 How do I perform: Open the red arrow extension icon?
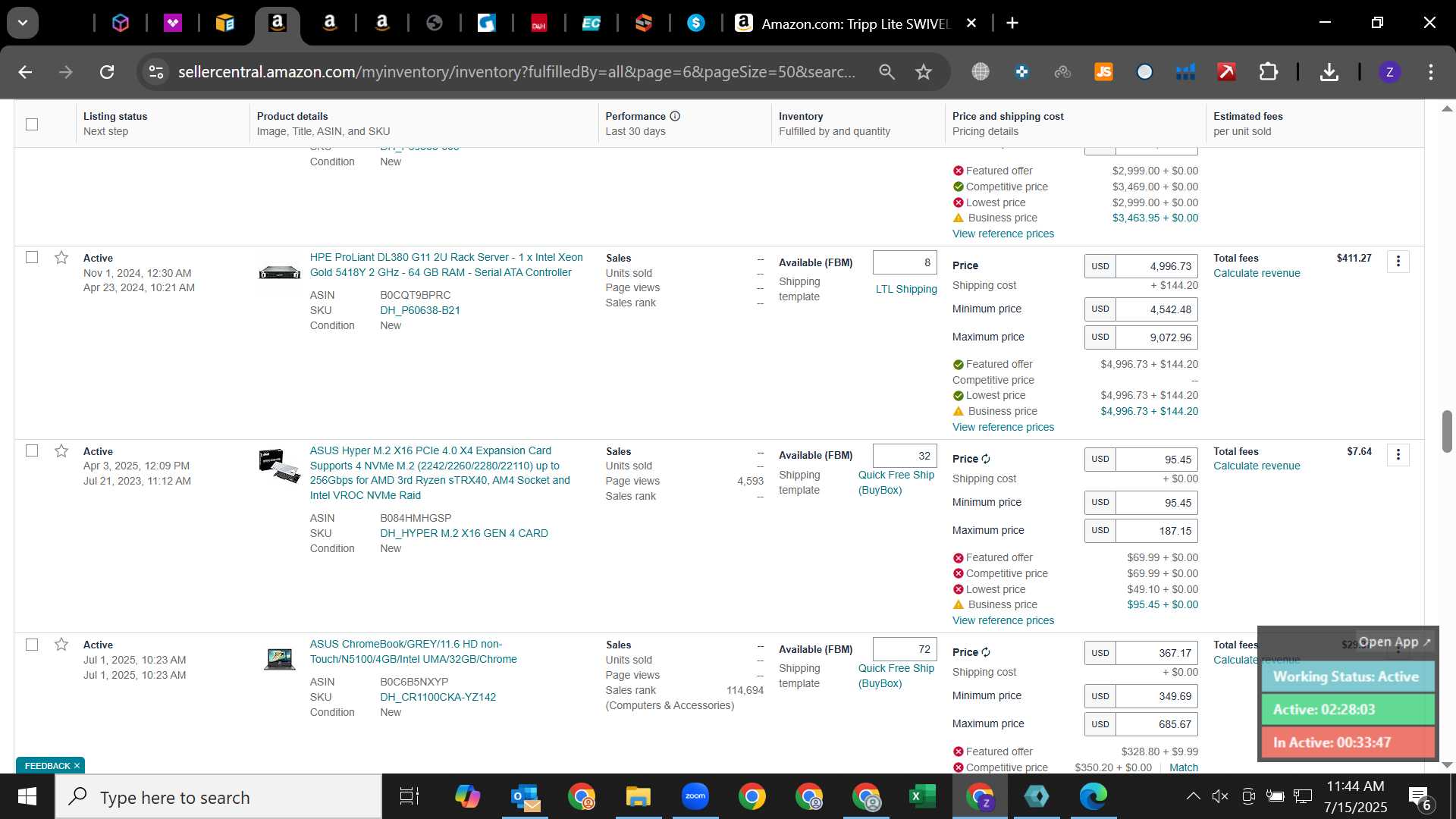[x=1226, y=72]
